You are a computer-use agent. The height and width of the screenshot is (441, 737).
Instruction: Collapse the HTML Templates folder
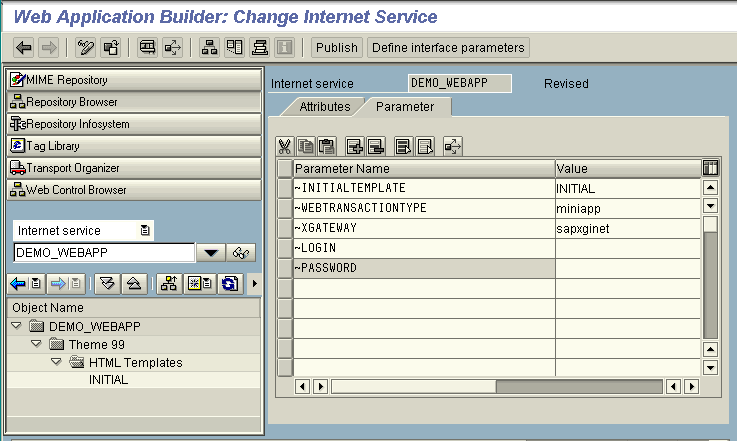click(56, 362)
